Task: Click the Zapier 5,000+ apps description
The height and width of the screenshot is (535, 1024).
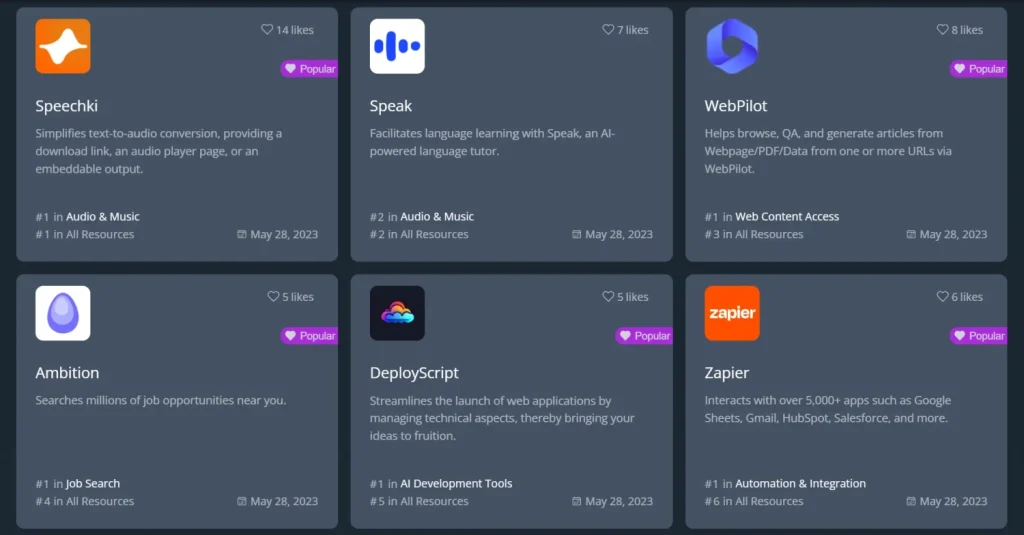Action: click(827, 409)
